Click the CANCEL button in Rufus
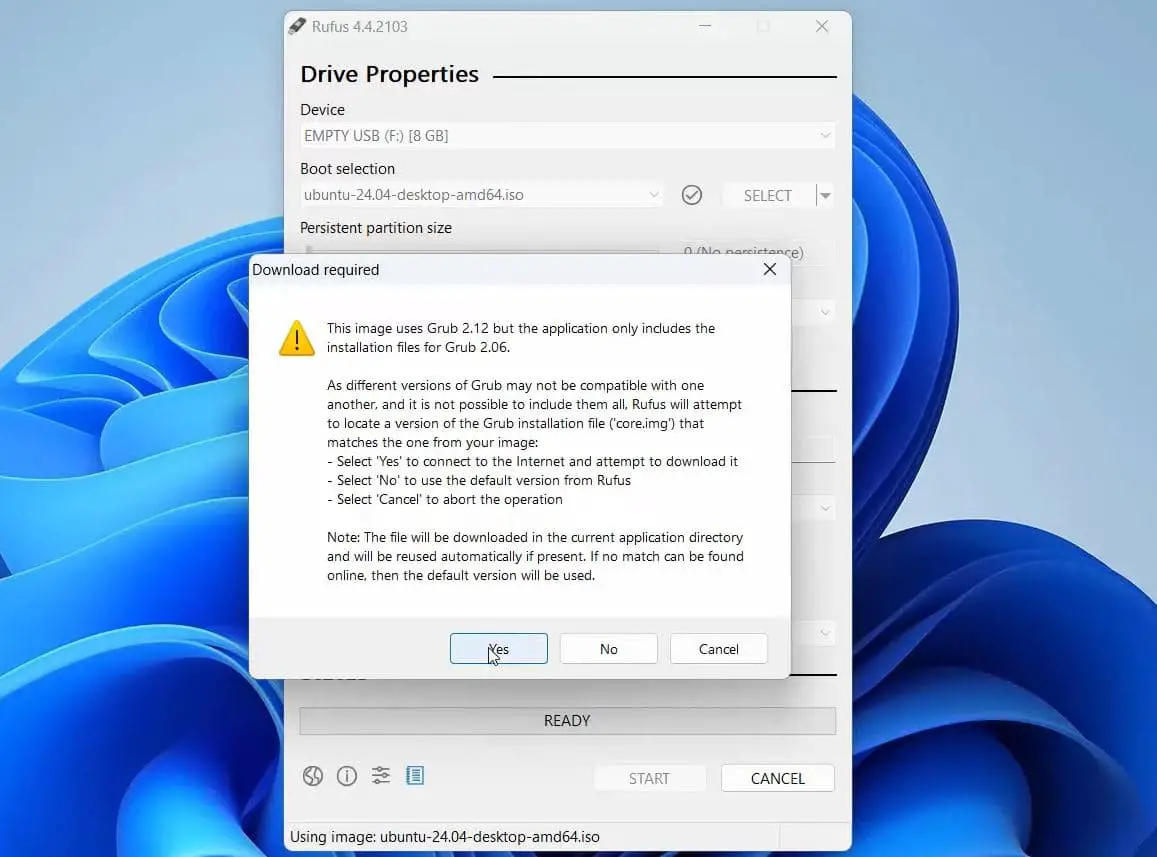1157x857 pixels. 778,778
